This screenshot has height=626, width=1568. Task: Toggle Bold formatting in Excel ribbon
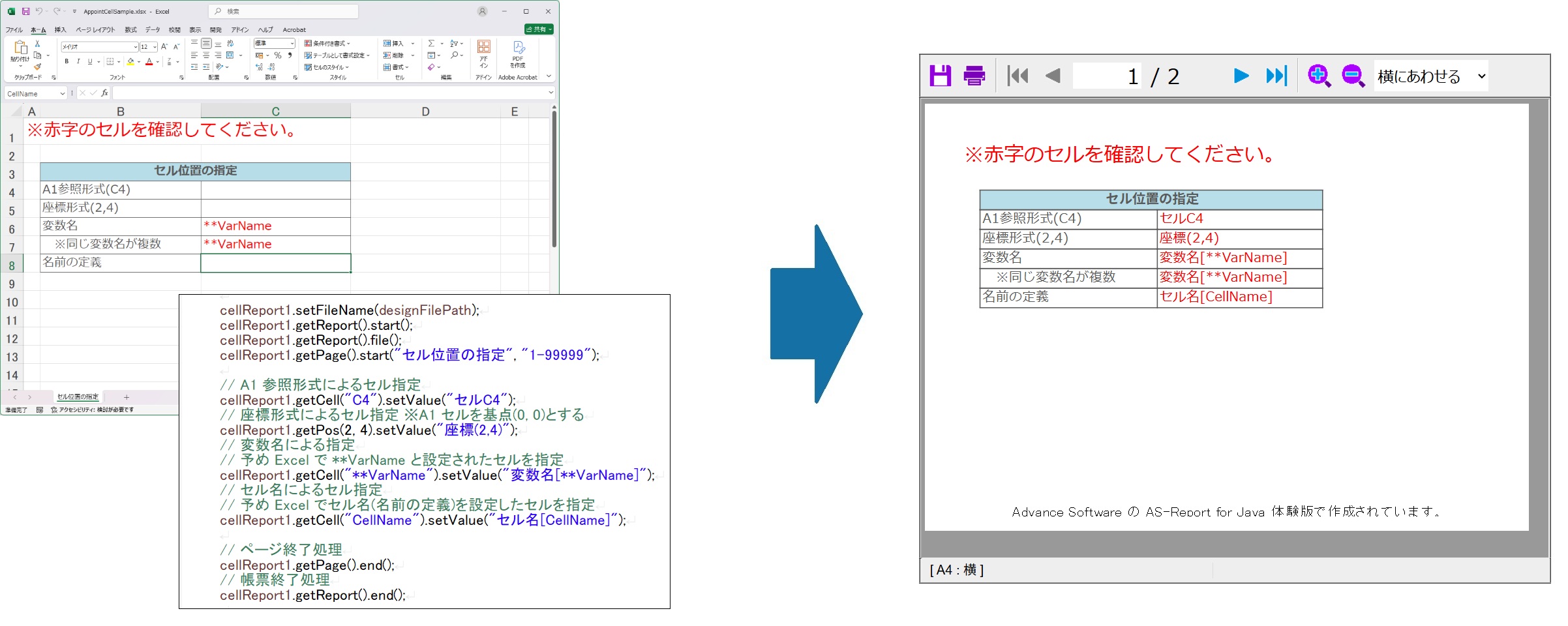point(67,62)
